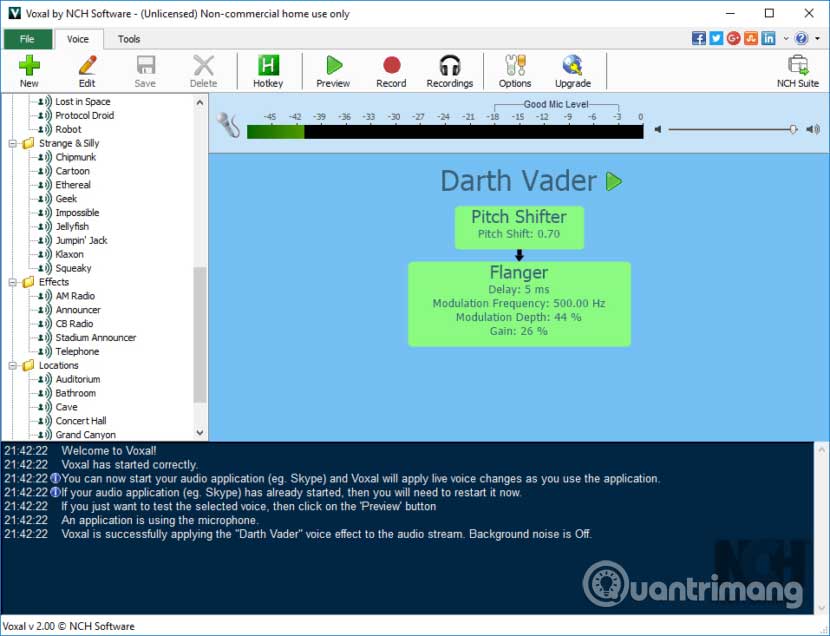Switch to the File tab

[x=27, y=39]
